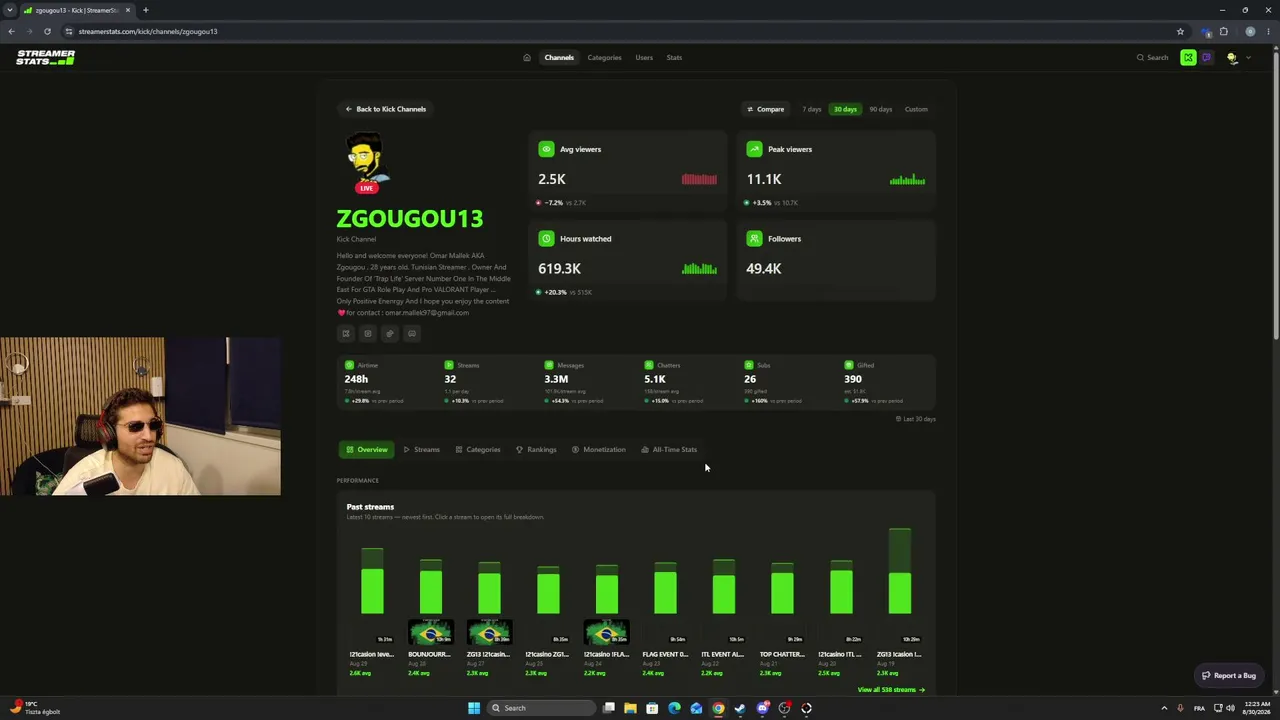Click the StreamerStats logo
Screen dimensions: 1280x720
coord(45,57)
